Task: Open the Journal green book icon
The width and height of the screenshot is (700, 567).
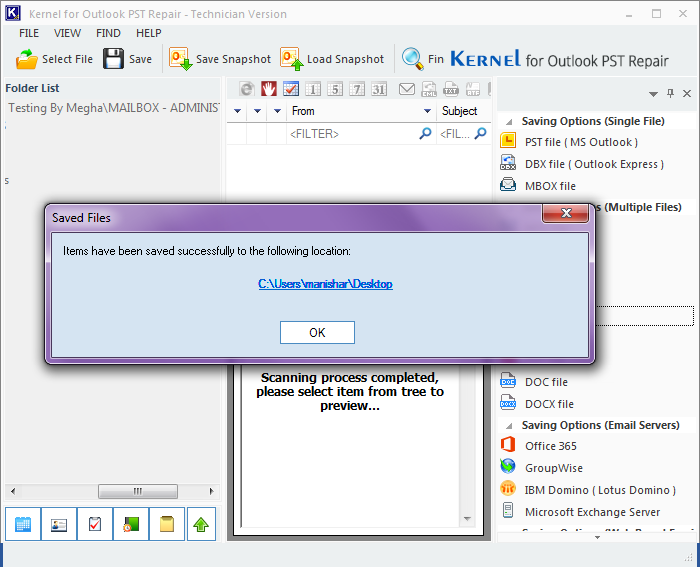Action: [131, 524]
